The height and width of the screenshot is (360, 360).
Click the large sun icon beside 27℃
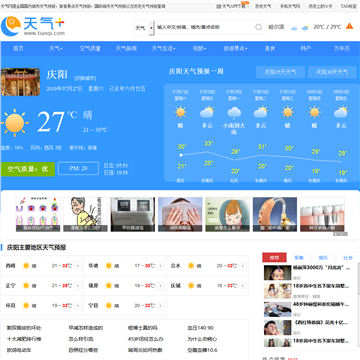(x=14, y=123)
